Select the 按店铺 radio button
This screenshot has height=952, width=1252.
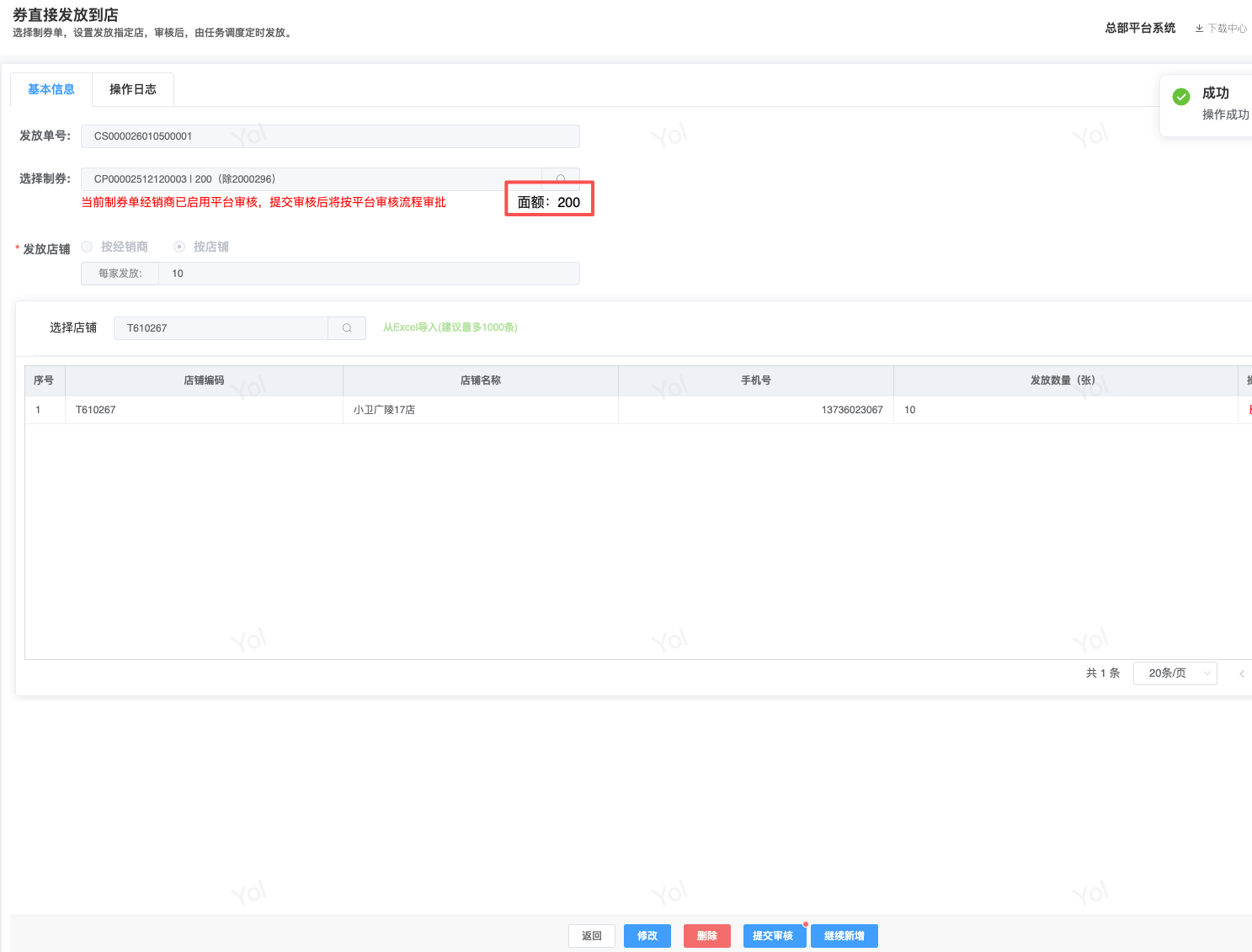coord(179,247)
